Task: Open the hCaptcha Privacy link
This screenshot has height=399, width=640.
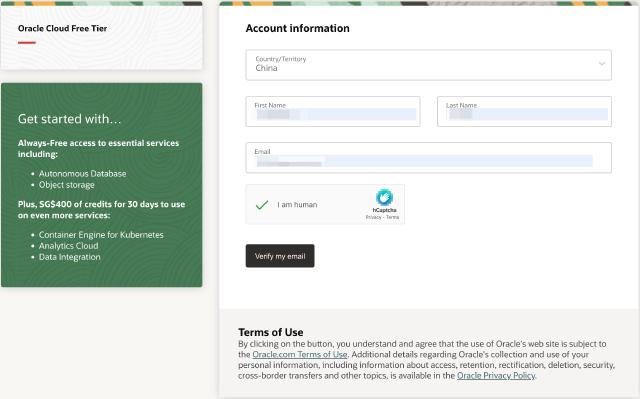Action: pos(373,217)
